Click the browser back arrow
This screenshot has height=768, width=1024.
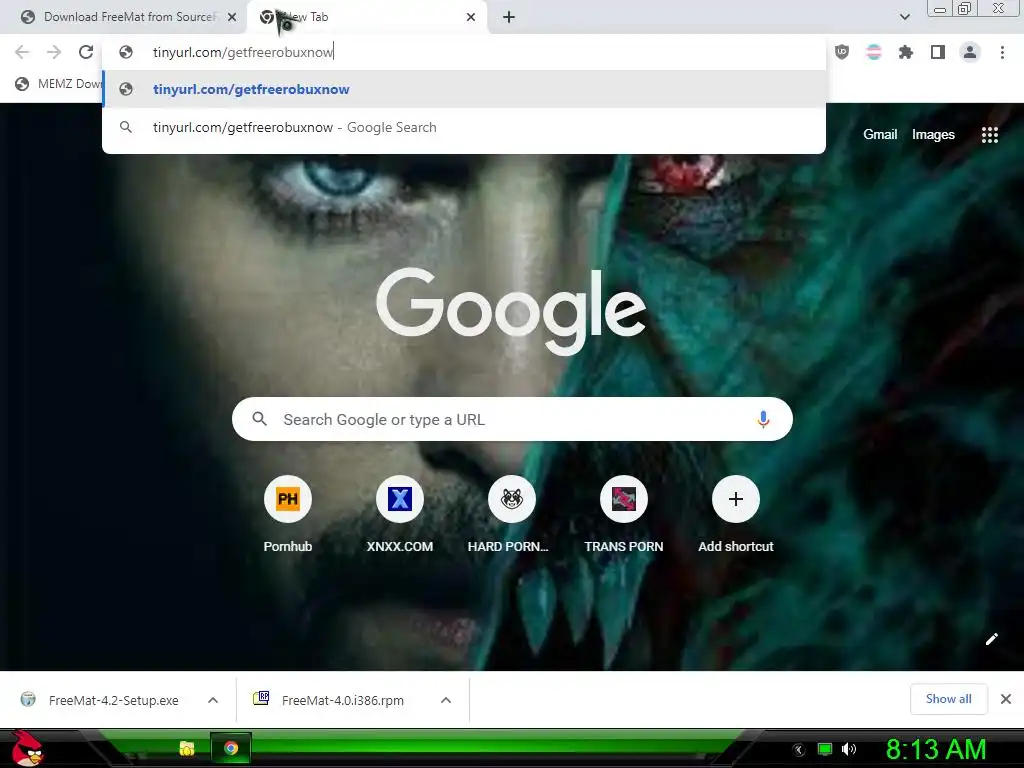coord(22,52)
